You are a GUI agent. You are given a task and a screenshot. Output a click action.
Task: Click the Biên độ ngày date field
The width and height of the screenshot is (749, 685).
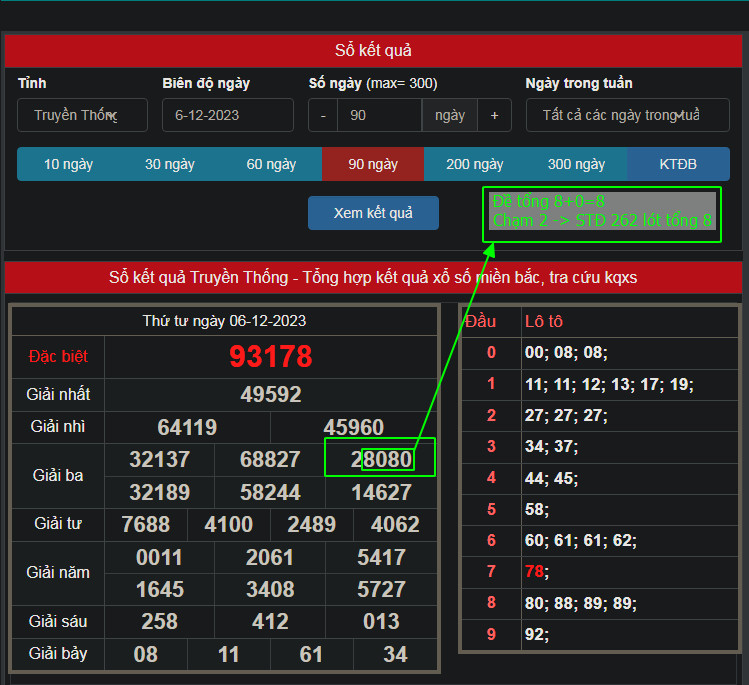pos(227,115)
